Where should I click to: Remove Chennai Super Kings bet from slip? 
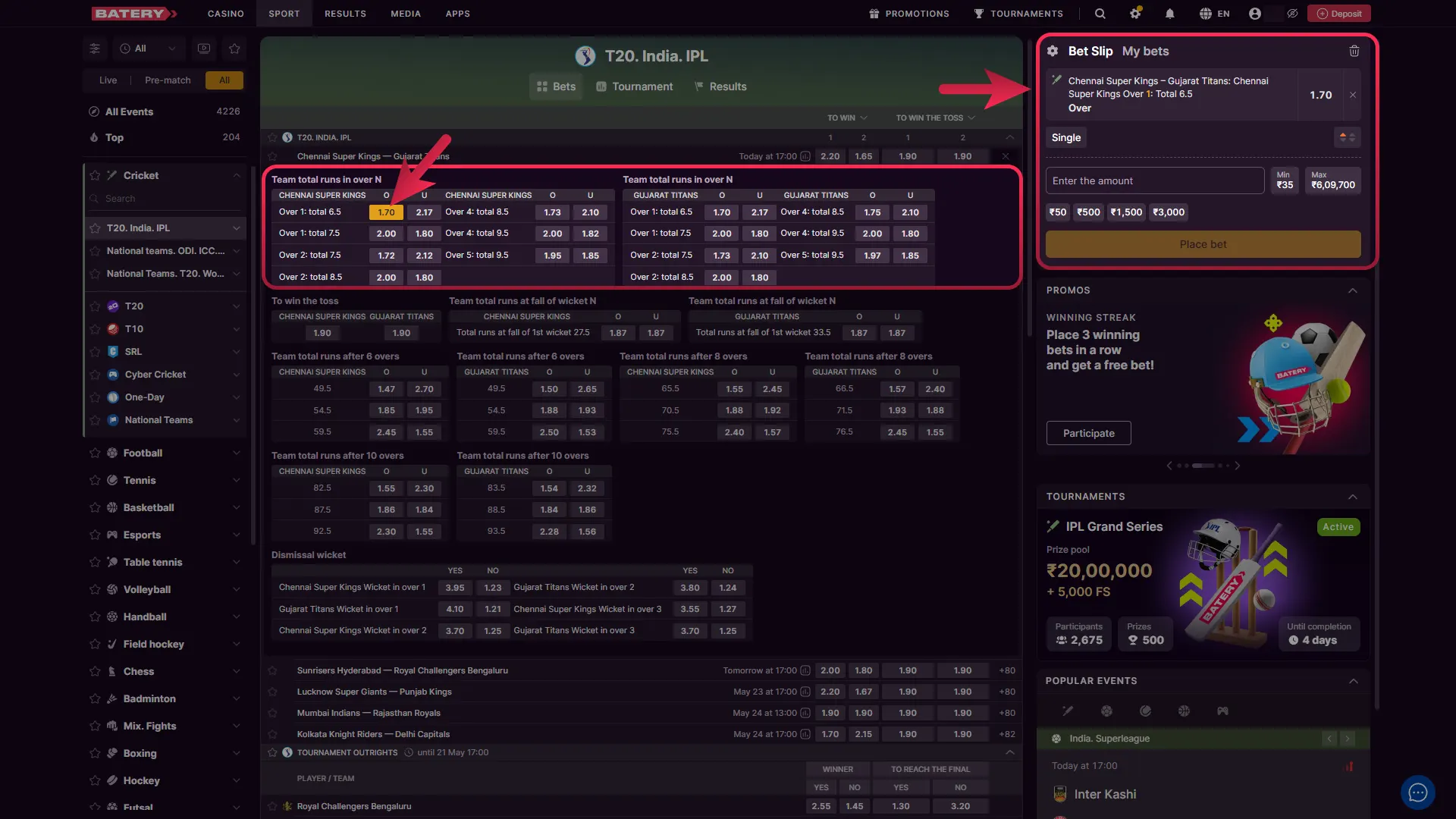[x=1353, y=95]
